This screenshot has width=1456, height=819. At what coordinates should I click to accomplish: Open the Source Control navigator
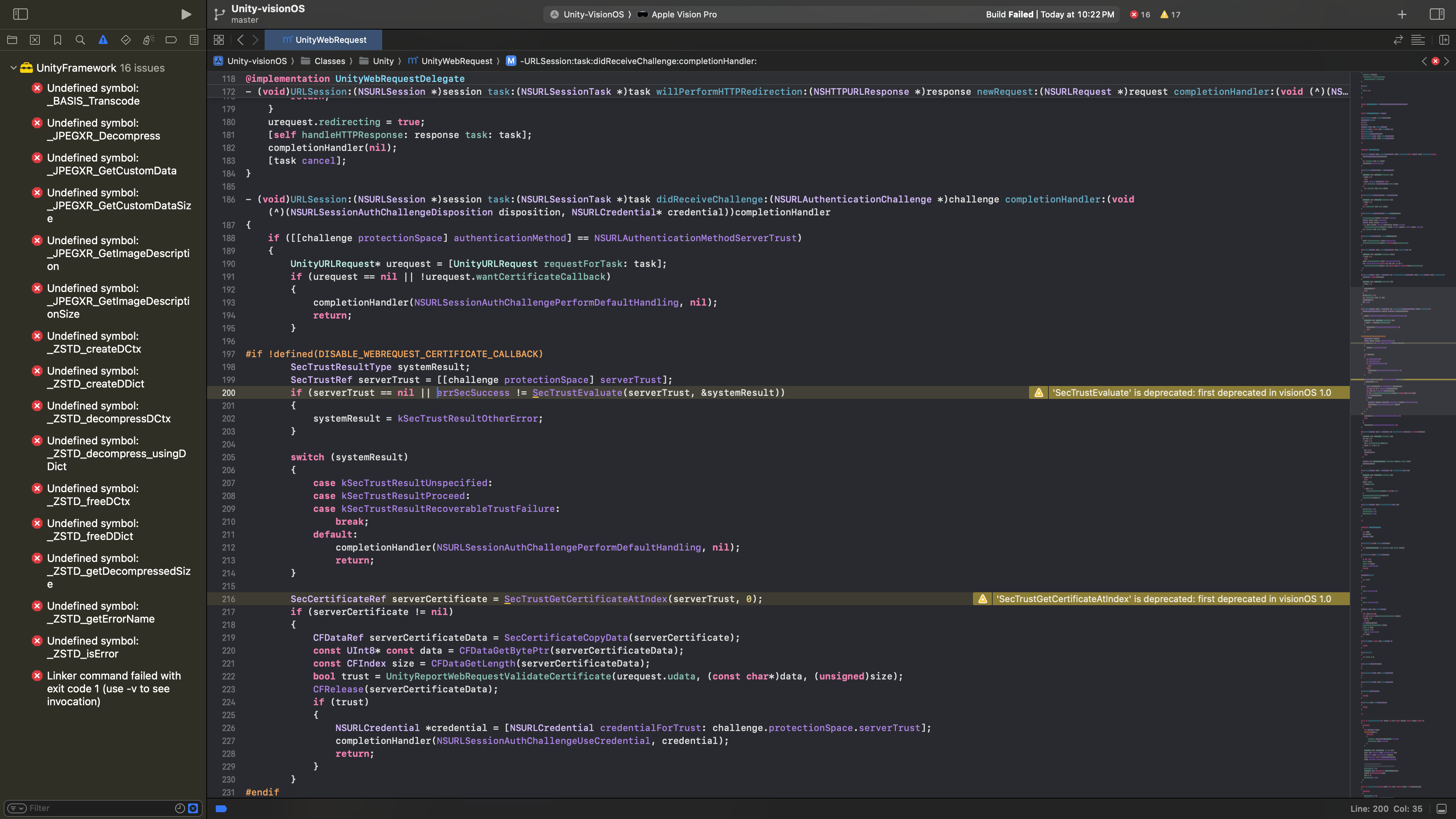pos(35,40)
